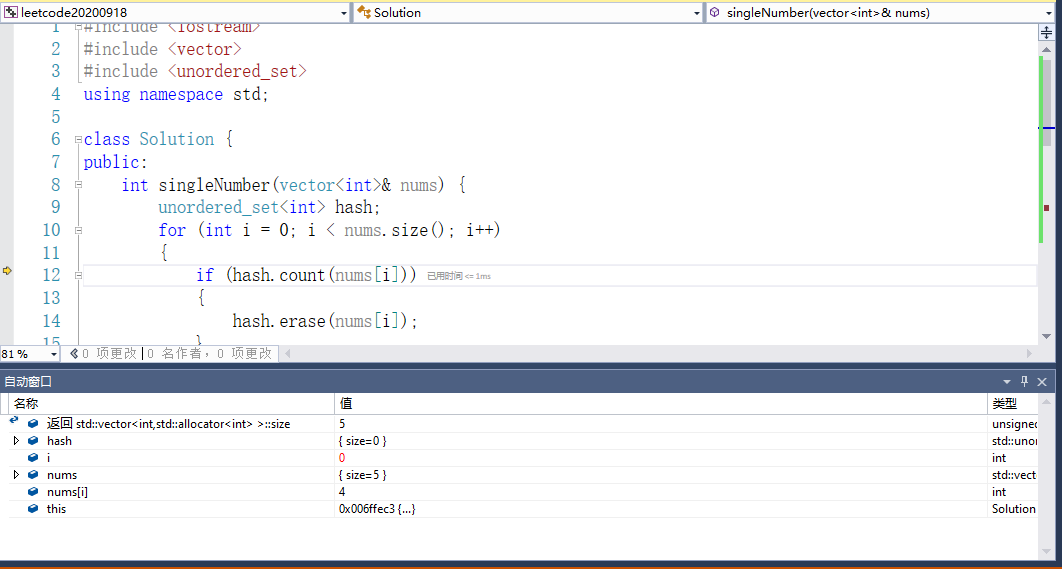This screenshot has height=569, width=1062.
Task: Click the red breakpoint marker in scrollbar
Action: (x=1046, y=208)
